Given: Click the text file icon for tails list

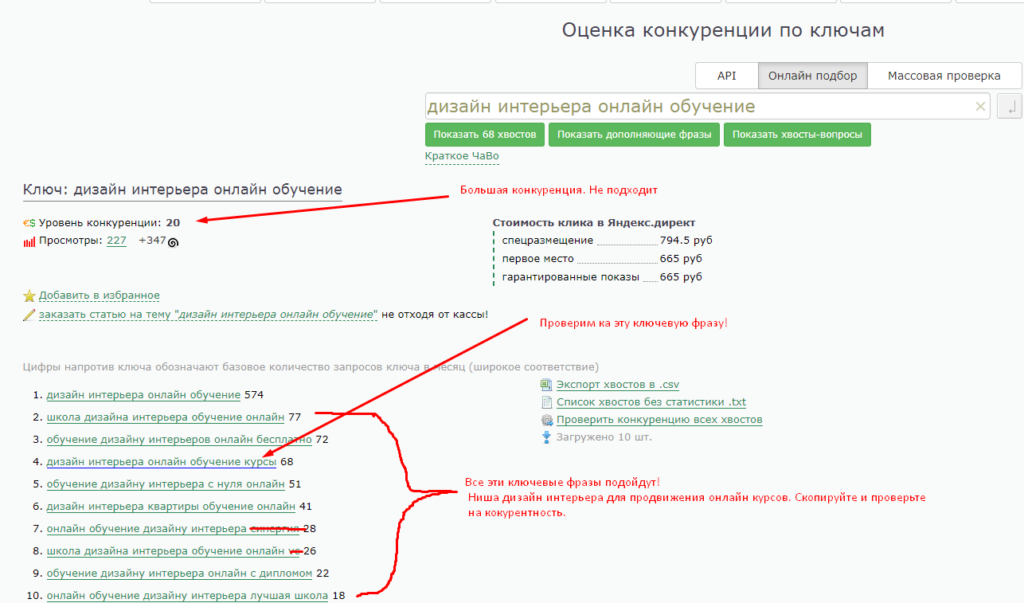Looking at the screenshot, I should [546, 402].
